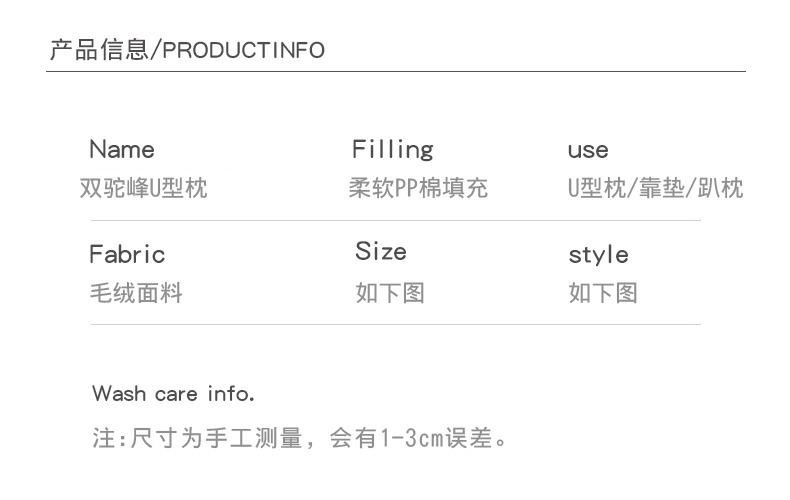Click 靠垫 in the use description
Viewport: 790px width, 500px height.
(x=662, y=188)
